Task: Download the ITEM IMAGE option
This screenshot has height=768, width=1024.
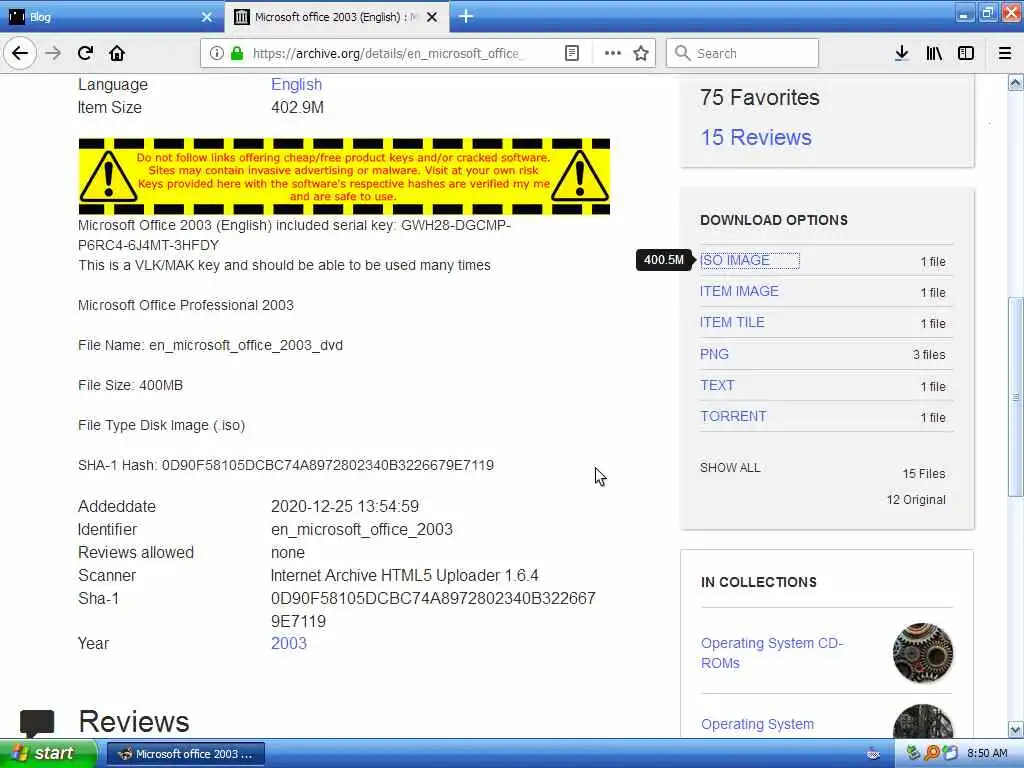Action: pos(739,291)
